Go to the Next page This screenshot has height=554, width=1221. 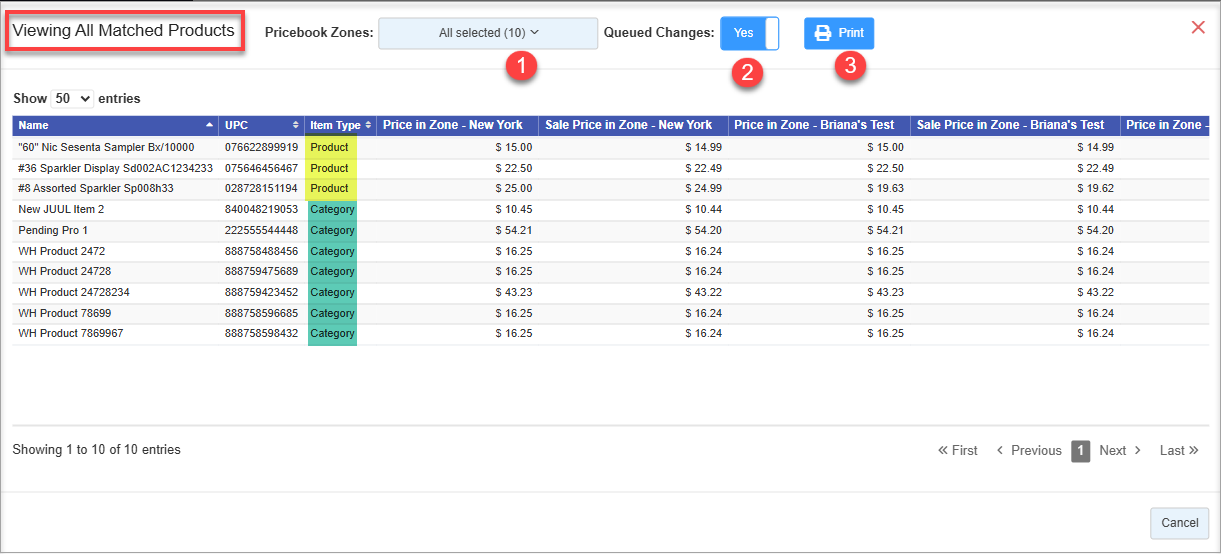[1120, 451]
